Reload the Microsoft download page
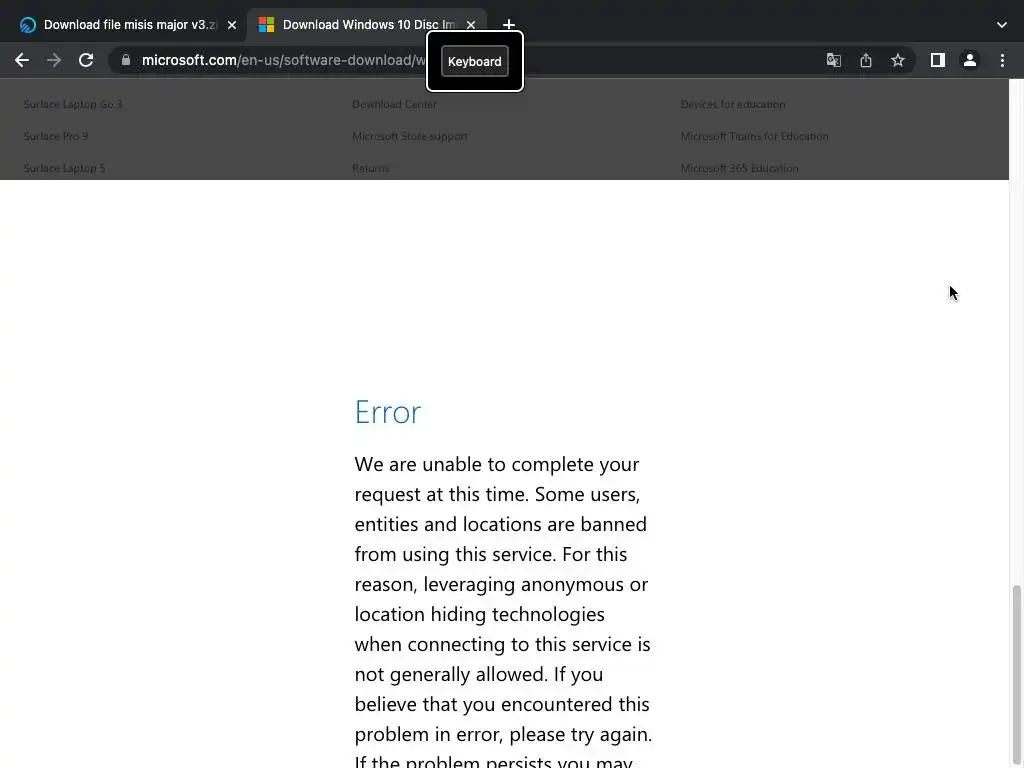 pyautogui.click(x=86, y=61)
